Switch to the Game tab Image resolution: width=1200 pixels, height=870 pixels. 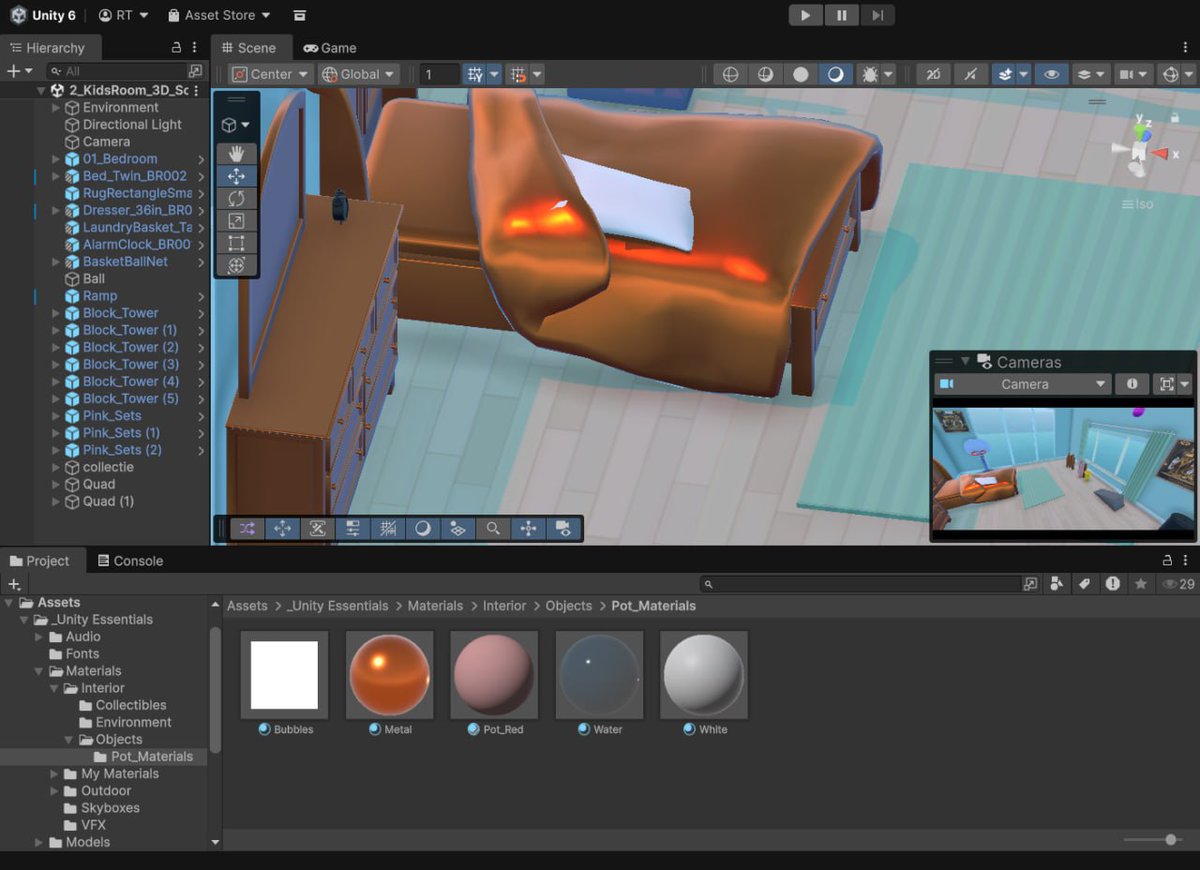[x=329, y=47]
